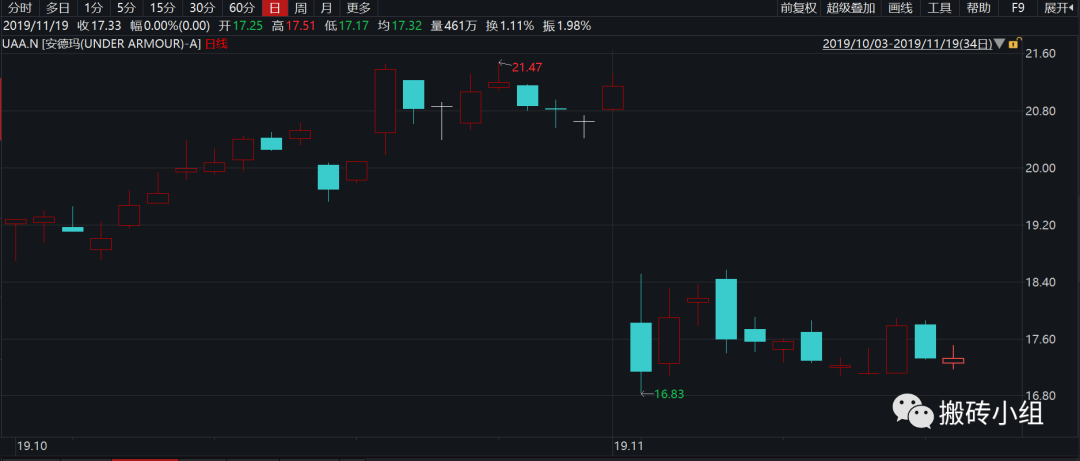Click the open price 开17.25
Screen dimensions: 1080x461
pyautogui.click(x=240, y=26)
